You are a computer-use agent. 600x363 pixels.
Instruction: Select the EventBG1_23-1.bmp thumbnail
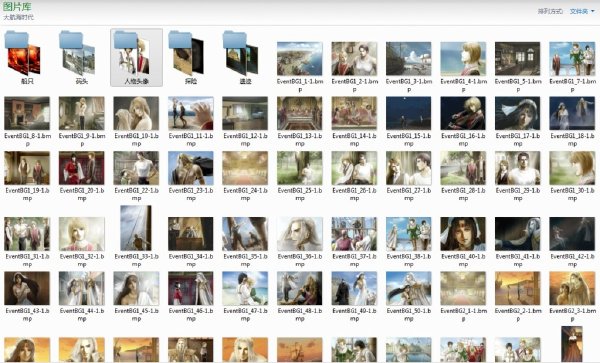(191, 168)
